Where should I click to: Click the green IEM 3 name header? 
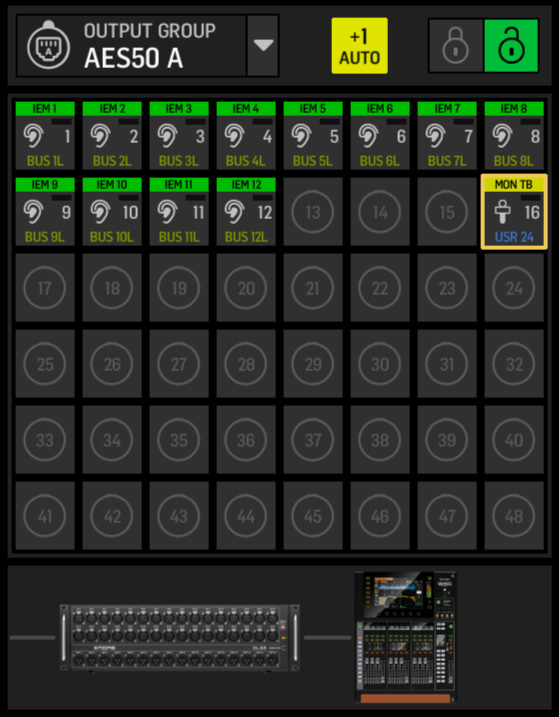179,108
